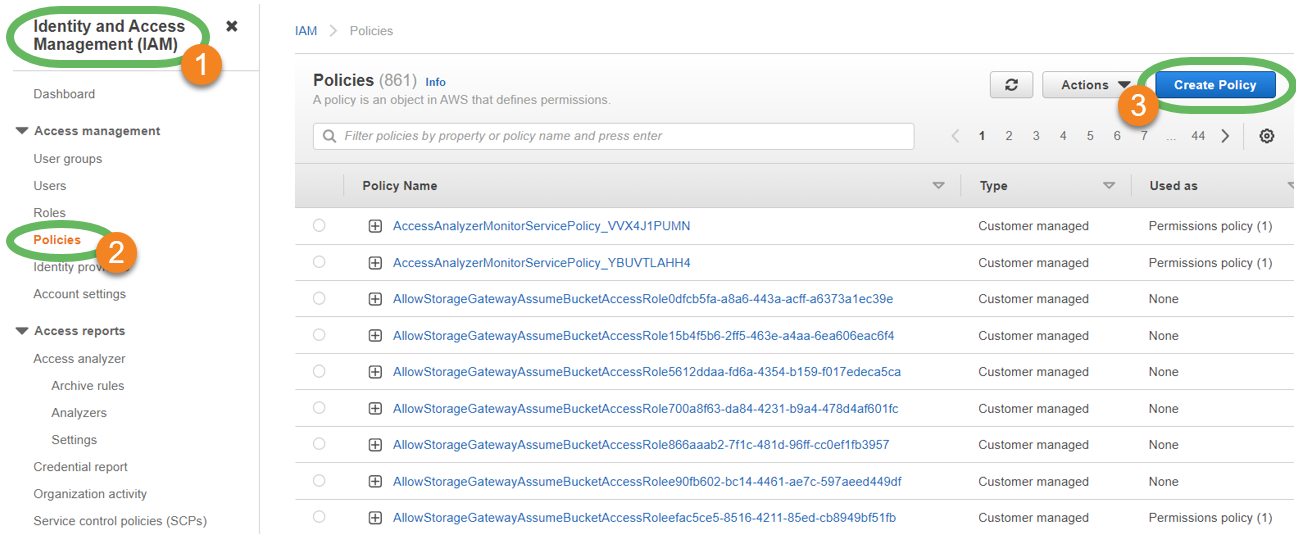Expand AccessAnalyzerMonitorServicePolicy_VVX4J1PUMN plus icon
The width and height of the screenshot is (1296, 534).
(375, 226)
